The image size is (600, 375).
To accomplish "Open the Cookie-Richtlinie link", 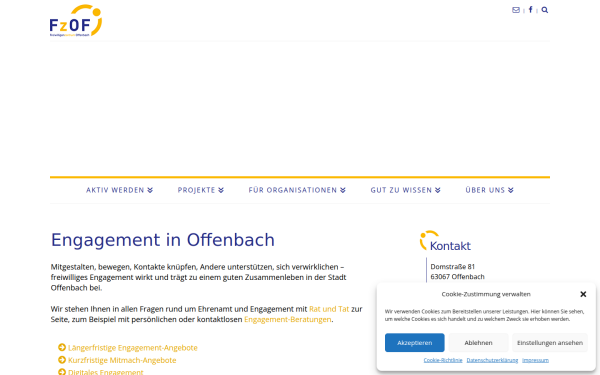I will point(443,360).
